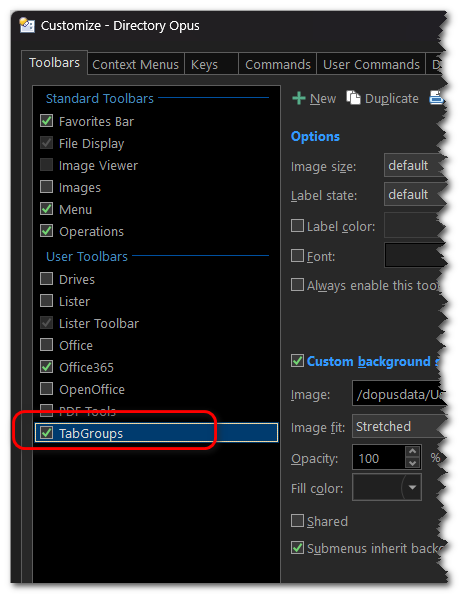Uncheck the Office365 toolbar
Screen dimensions: 465x594
[x=47, y=367]
